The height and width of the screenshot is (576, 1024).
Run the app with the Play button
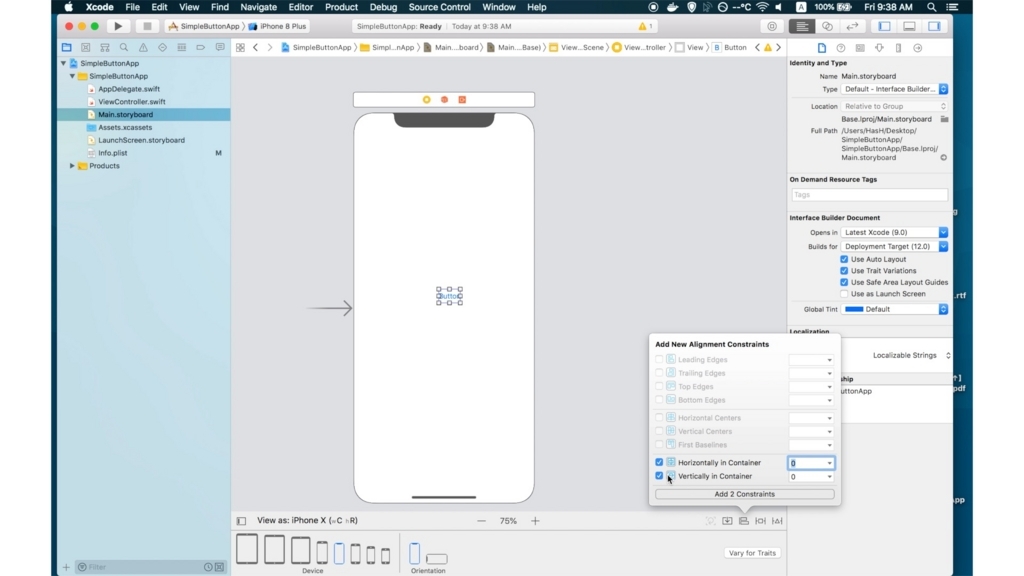pos(118,26)
